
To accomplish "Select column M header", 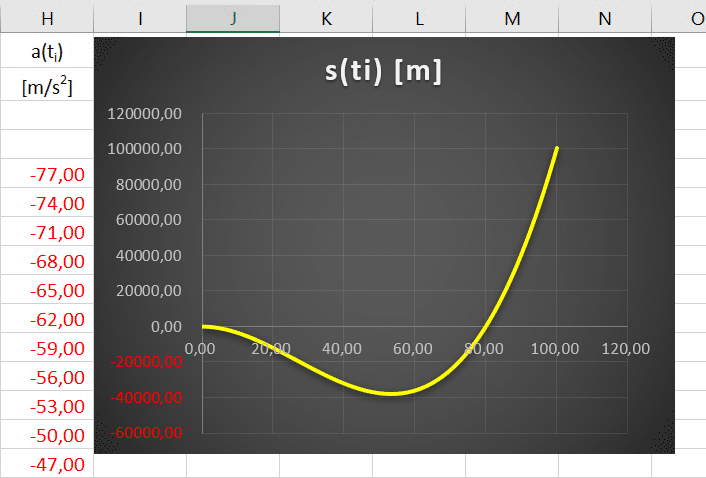I will [x=512, y=18].
